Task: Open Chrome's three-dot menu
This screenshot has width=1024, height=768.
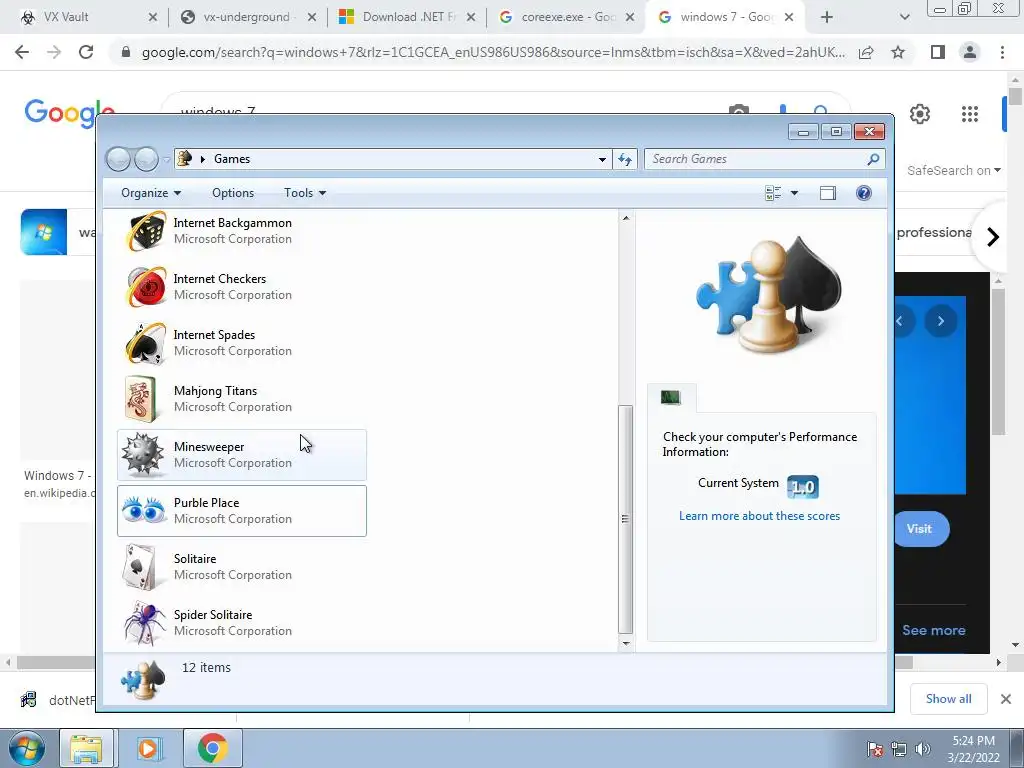Action: click(1002, 52)
